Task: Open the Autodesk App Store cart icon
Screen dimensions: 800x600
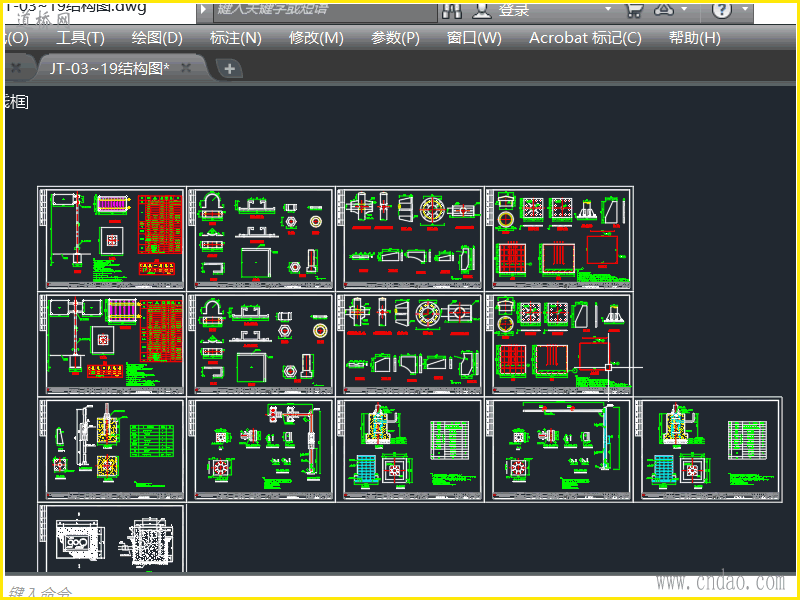Action: point(633,10)
